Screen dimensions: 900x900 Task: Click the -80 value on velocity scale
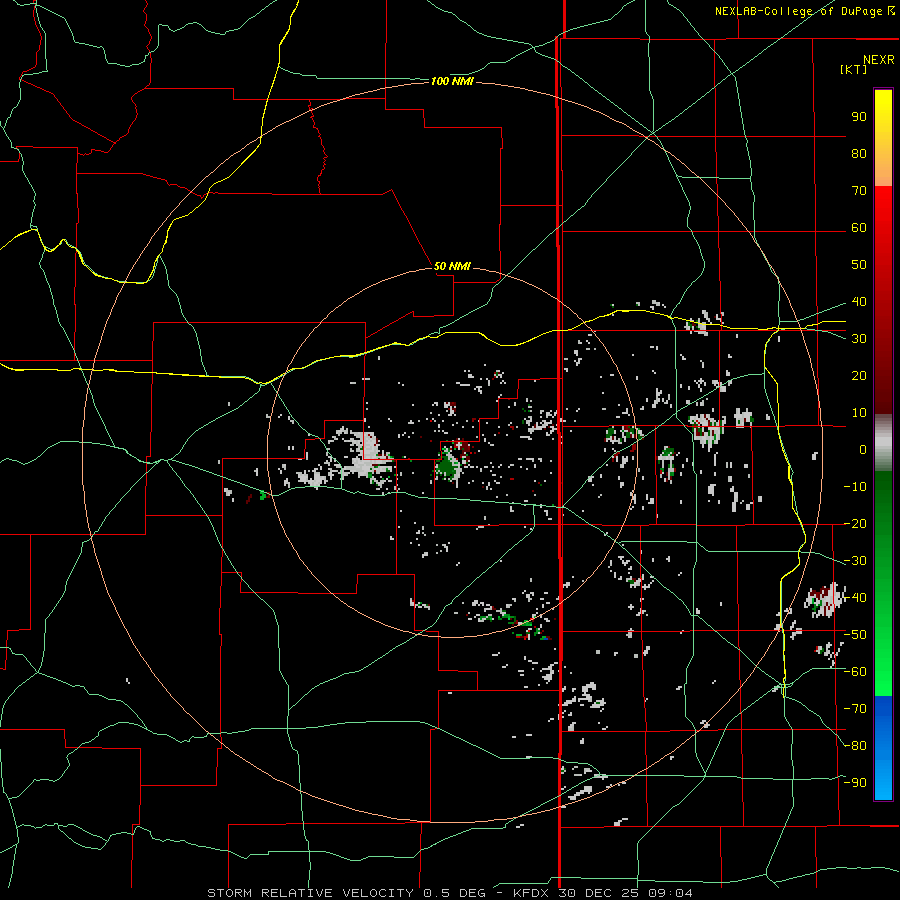click(855, 746)
